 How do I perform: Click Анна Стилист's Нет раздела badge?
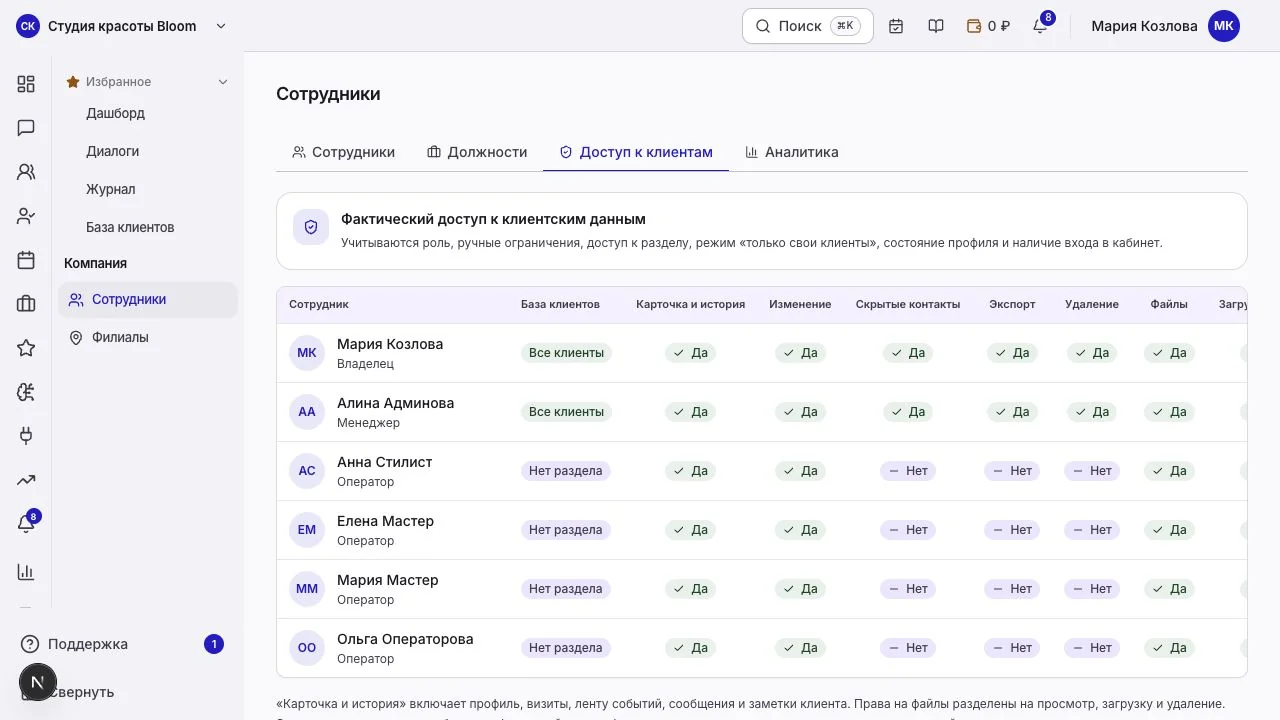[566, 471]
